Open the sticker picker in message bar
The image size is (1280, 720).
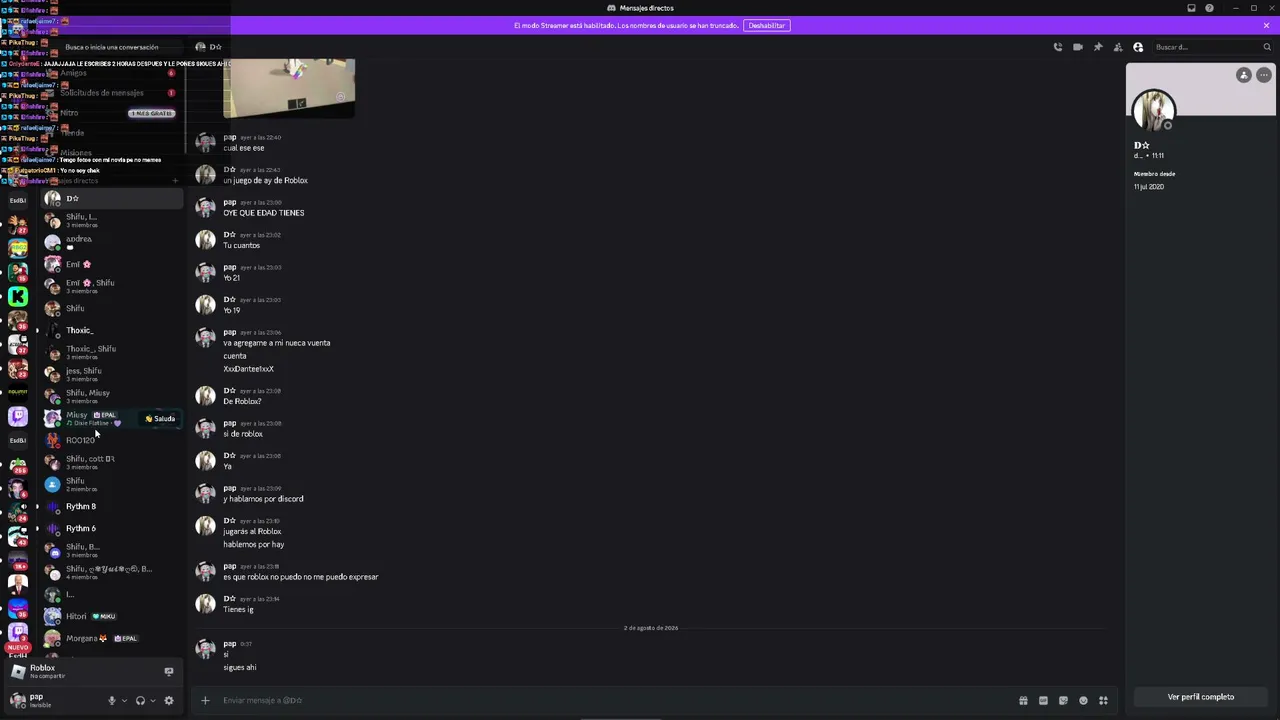tap(1063, 700)
